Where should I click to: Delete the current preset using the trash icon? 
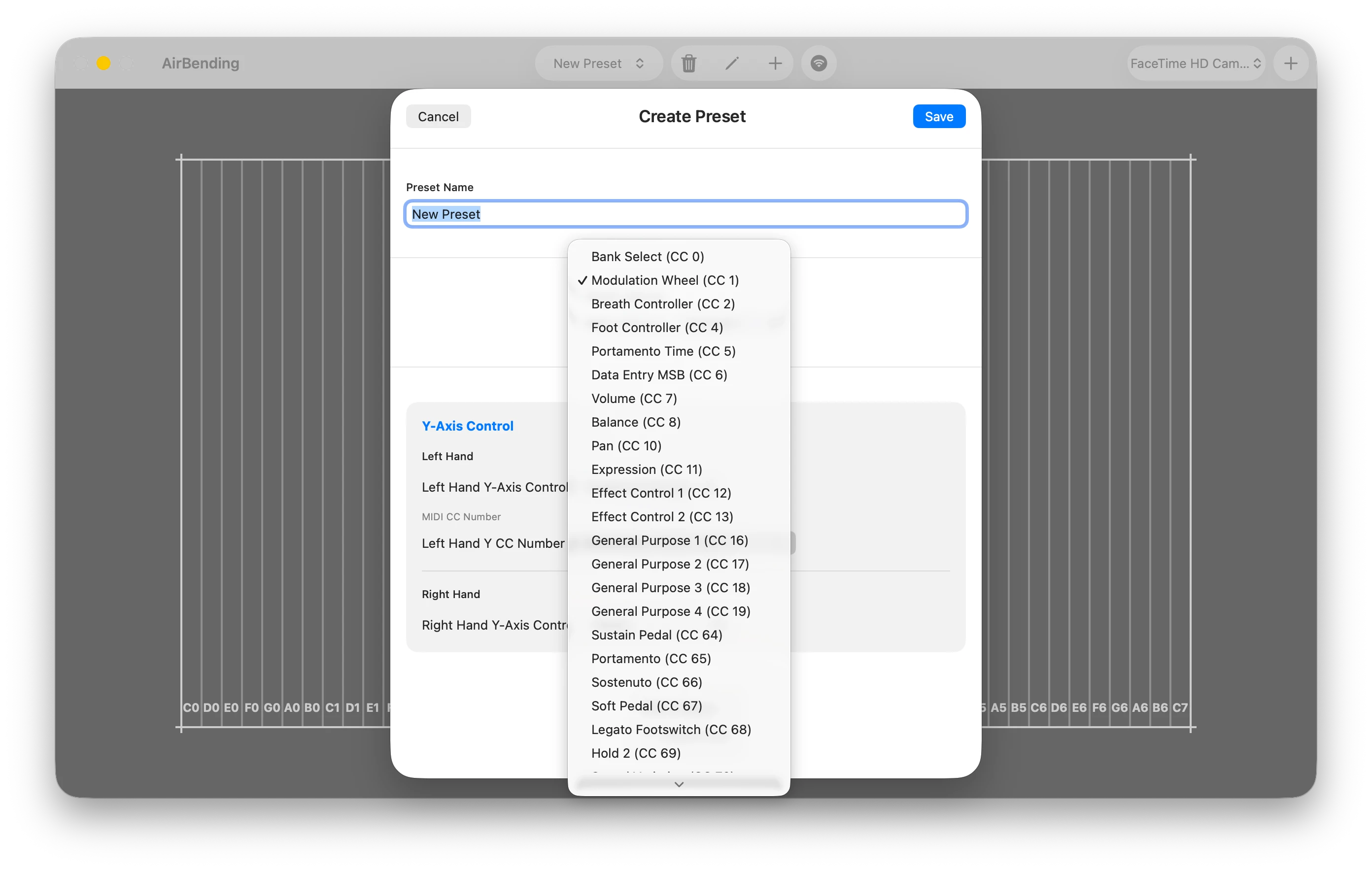[x=689, y=63]
